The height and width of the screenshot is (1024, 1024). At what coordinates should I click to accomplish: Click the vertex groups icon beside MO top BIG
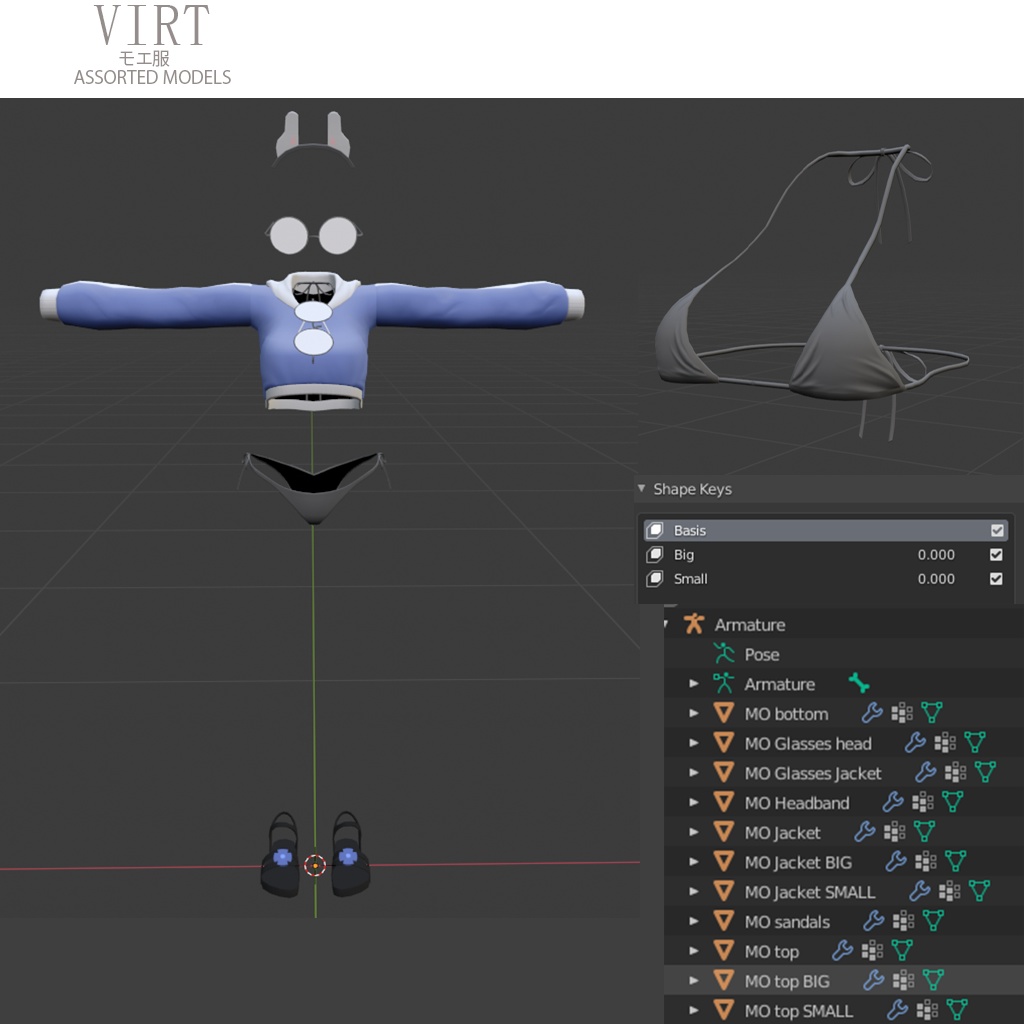[903, 980]
